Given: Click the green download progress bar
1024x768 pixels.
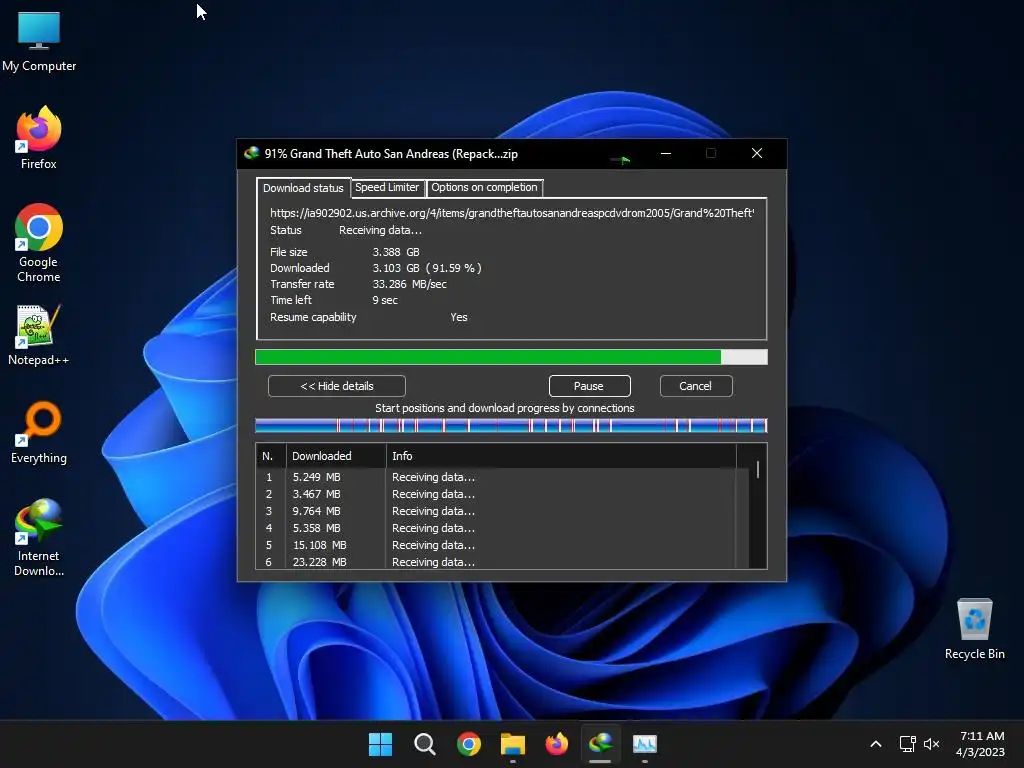Looking at the screenshot, I should coord(511,357).
